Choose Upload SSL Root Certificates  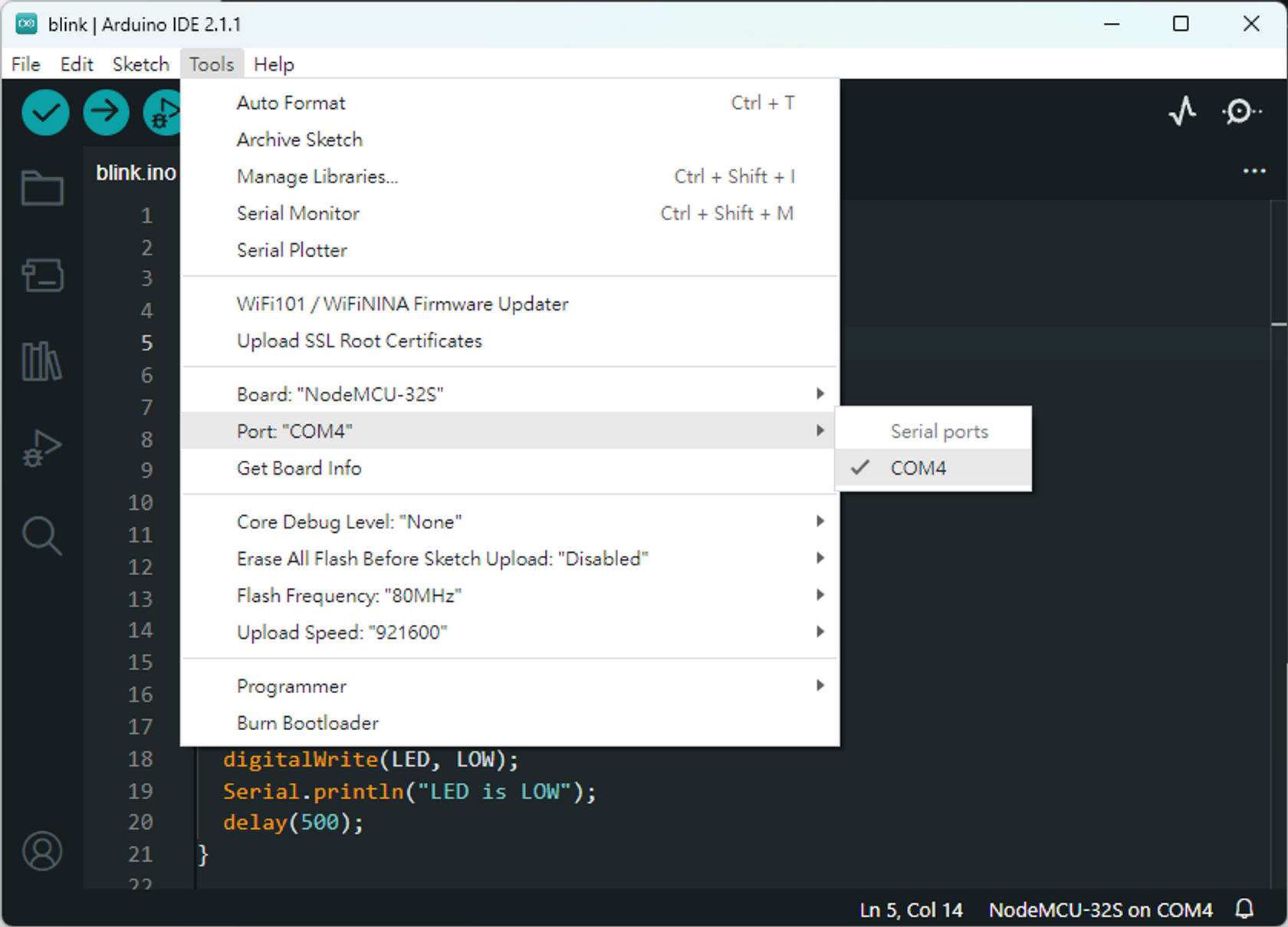point(510,340)
